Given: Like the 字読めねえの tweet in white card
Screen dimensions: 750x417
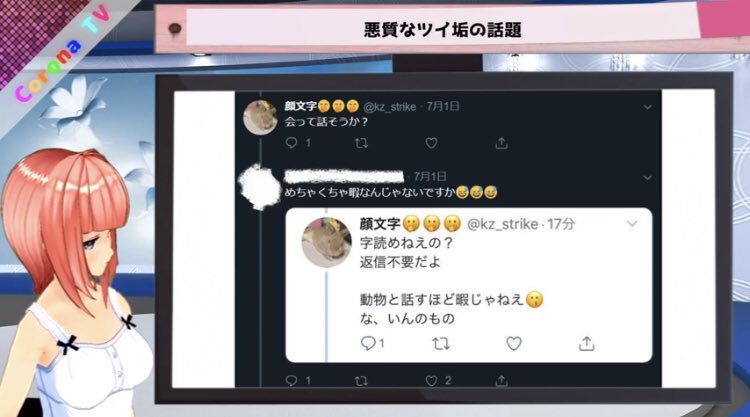Looking at the screenshot, I should (x=513, y=343).
